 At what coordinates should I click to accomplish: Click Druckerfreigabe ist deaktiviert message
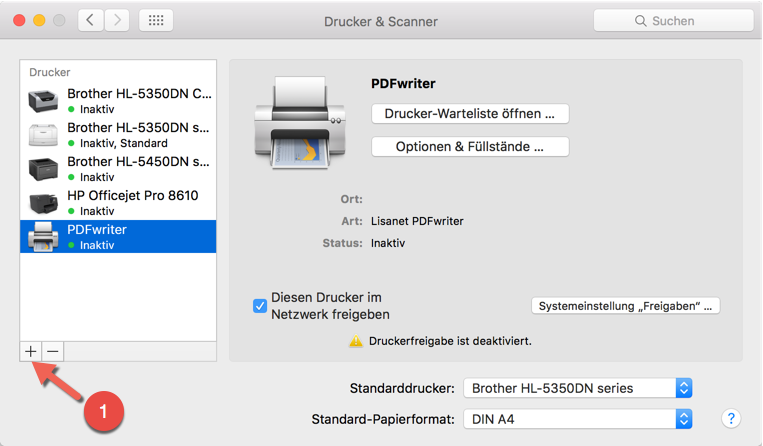tap(450, 341)
